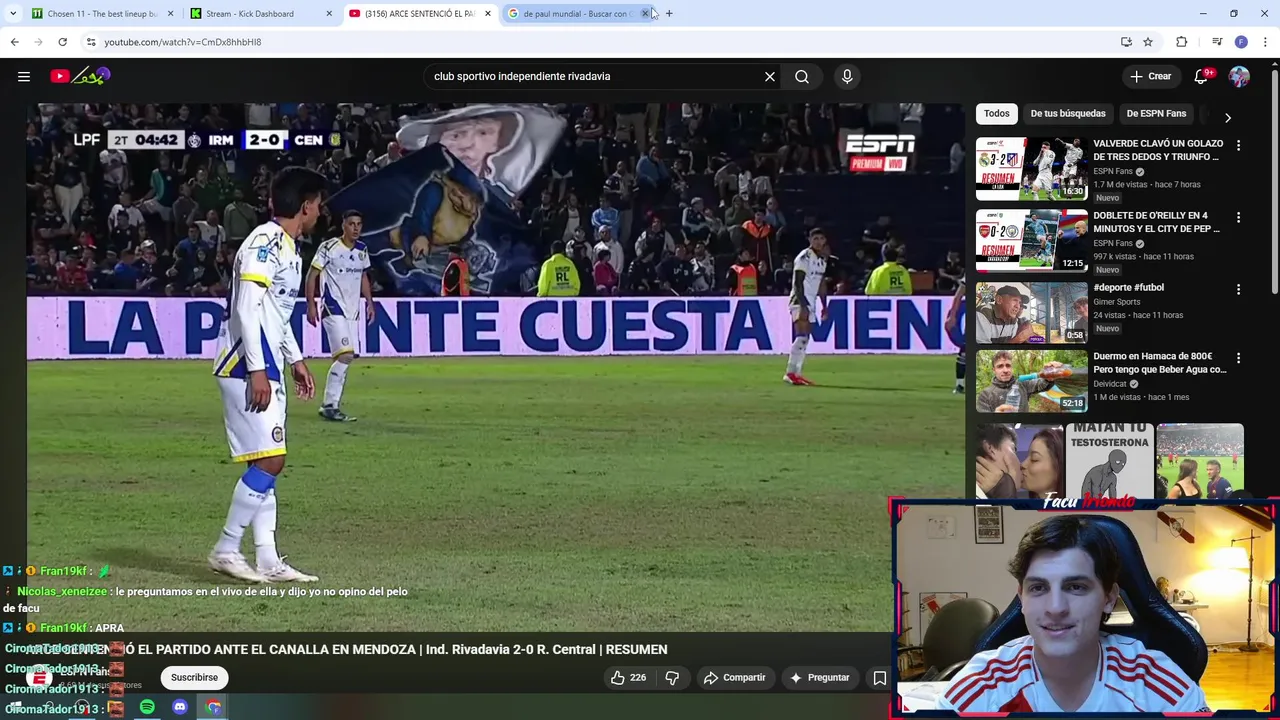
Task: Open YouTube notifications bell
Action: [x=1202, y=76]
